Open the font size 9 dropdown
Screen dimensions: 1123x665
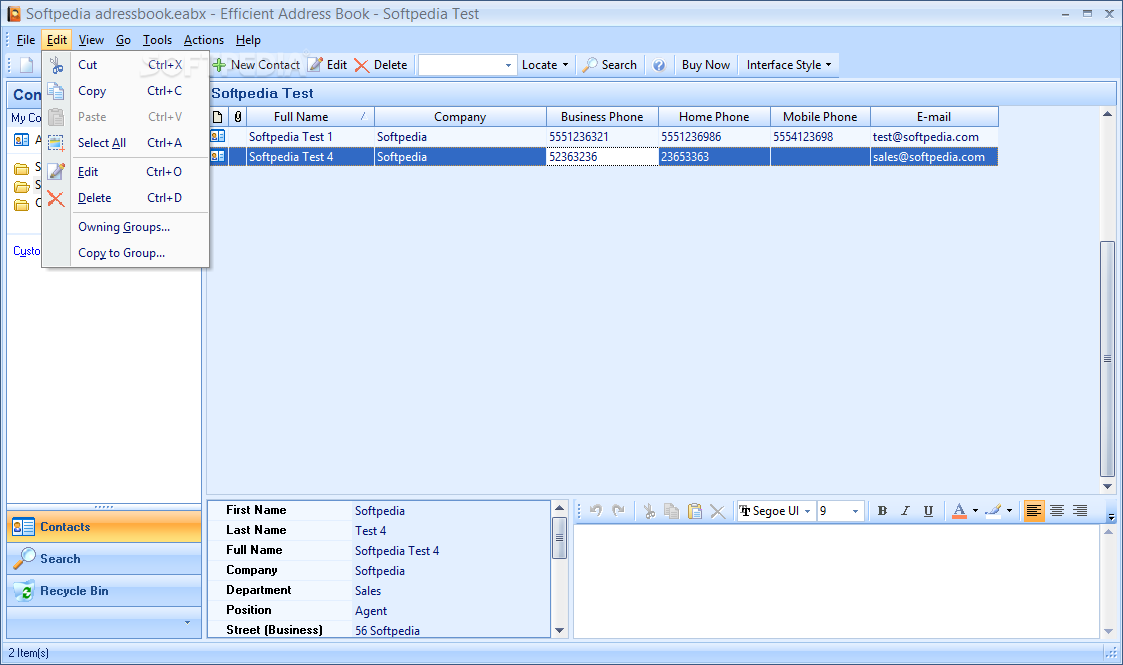pyautogui.click(x=855, y=511)
